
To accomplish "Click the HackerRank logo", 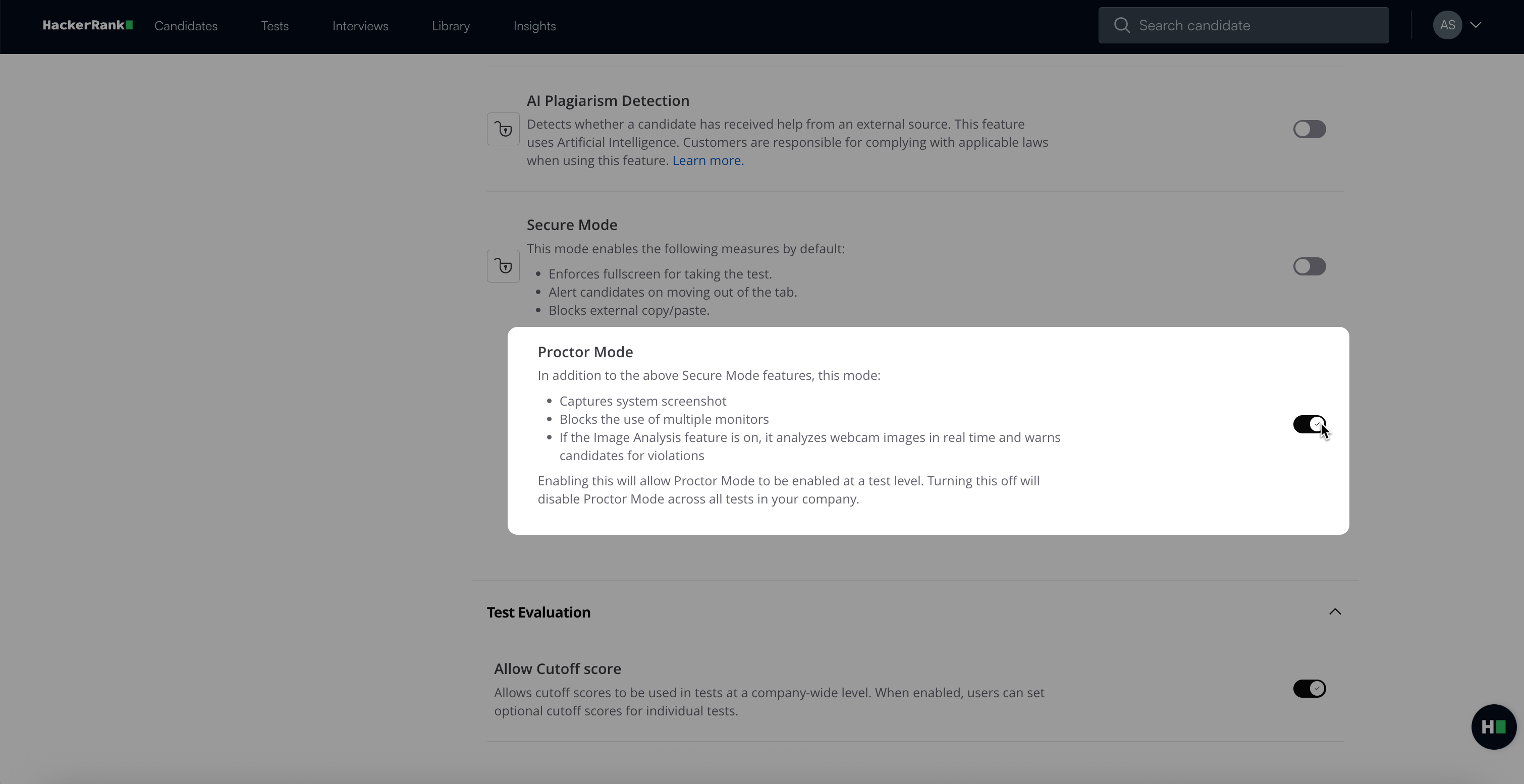I will click(87, 25).
